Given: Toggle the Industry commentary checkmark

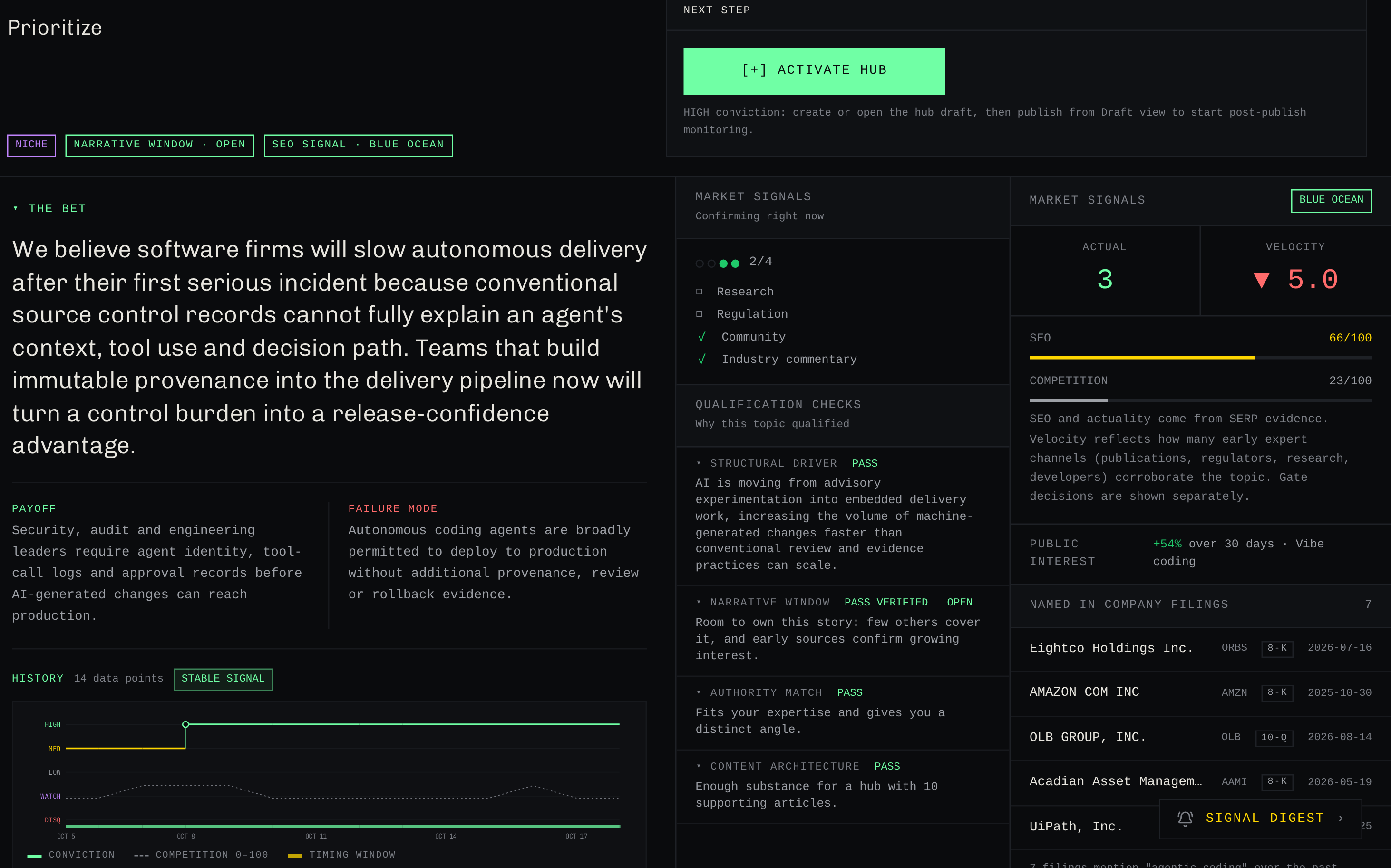Looking at the screenshot, I should [702, 360].
